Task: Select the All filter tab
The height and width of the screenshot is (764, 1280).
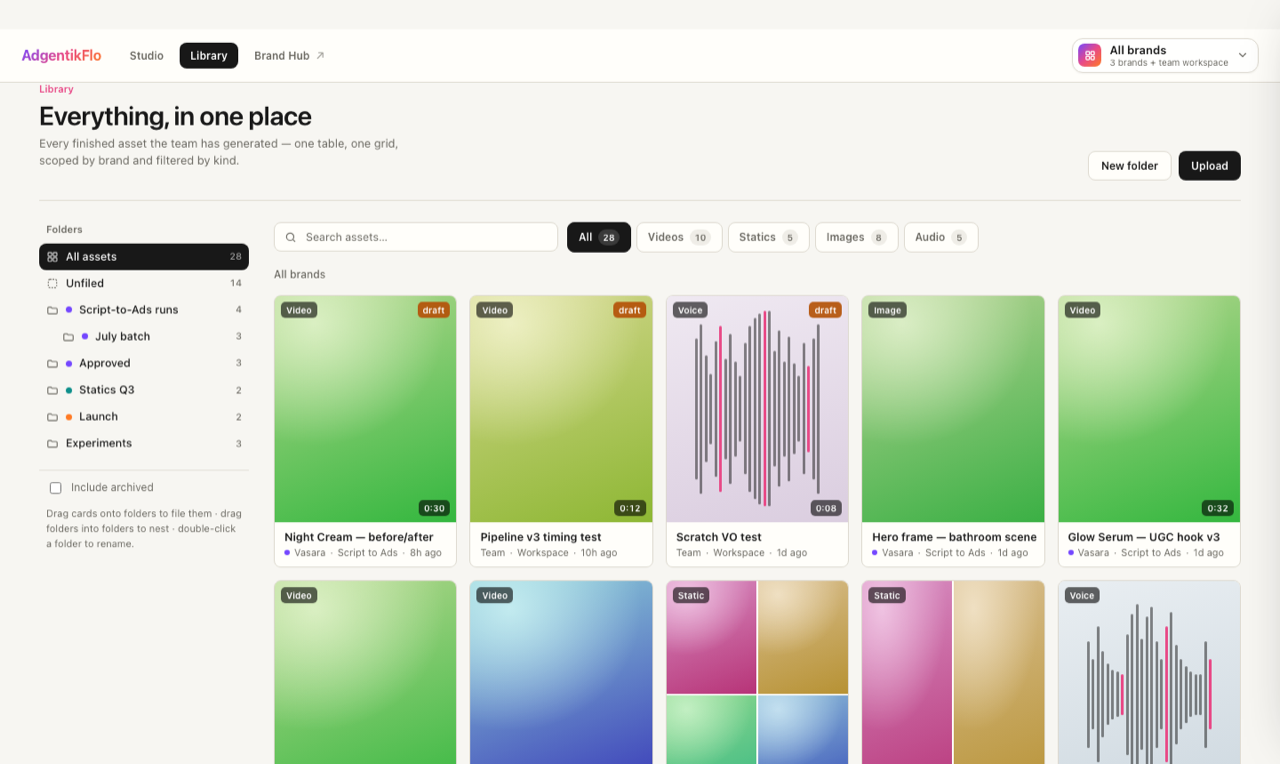Action: pyautogui.click(x=599, y=237)
